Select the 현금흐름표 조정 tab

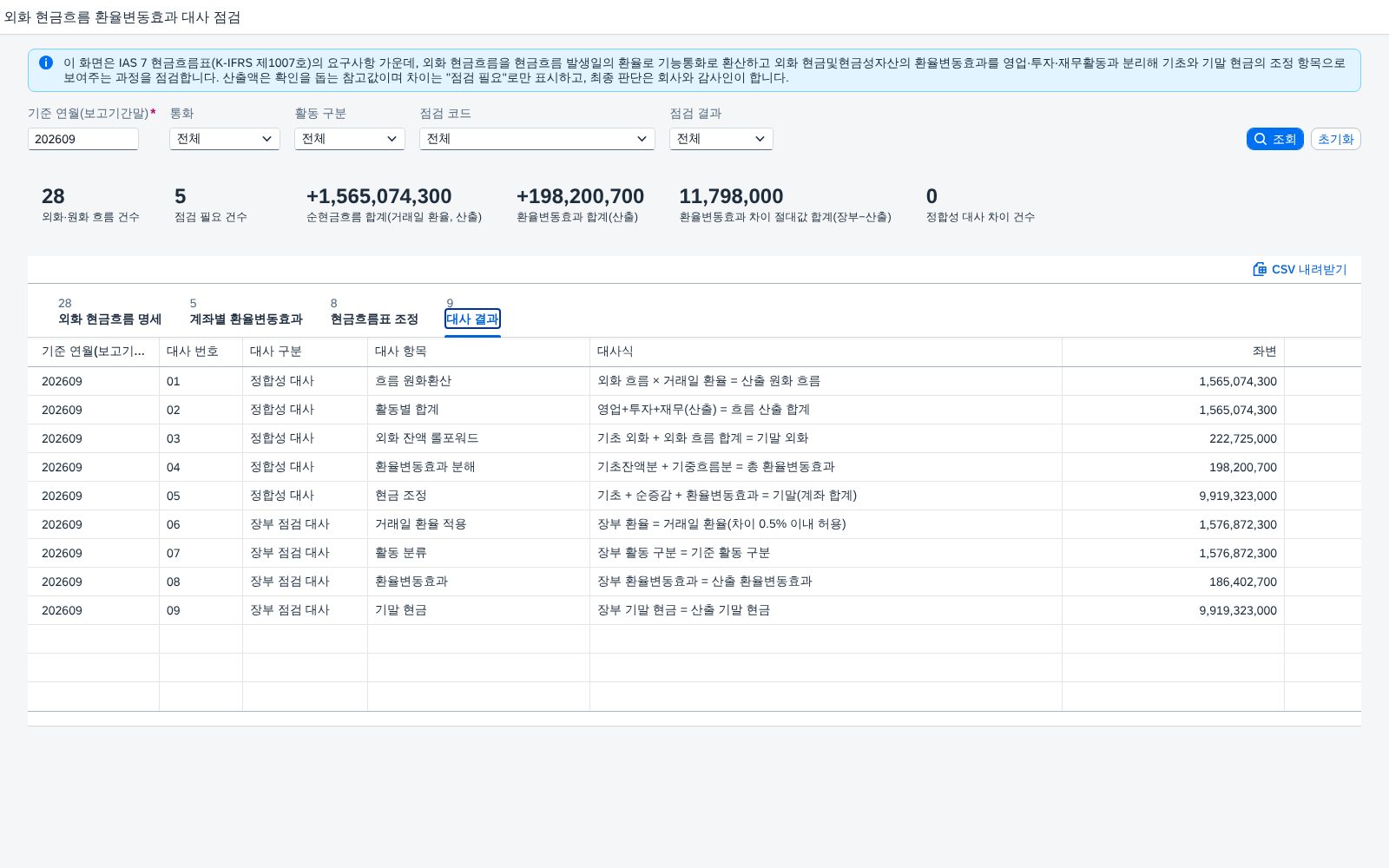click(374, 319)
